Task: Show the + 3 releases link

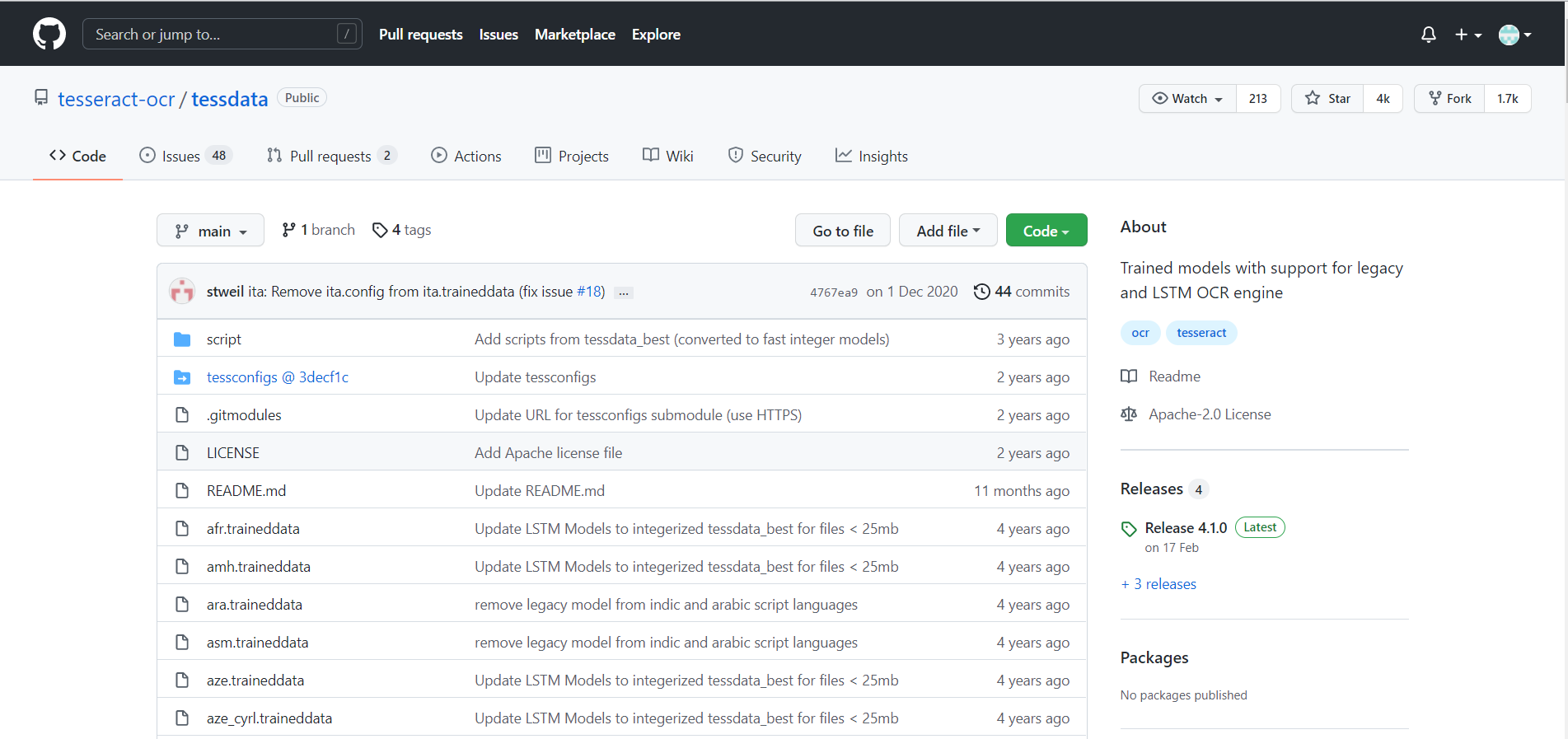Action: coord(1158,584)
